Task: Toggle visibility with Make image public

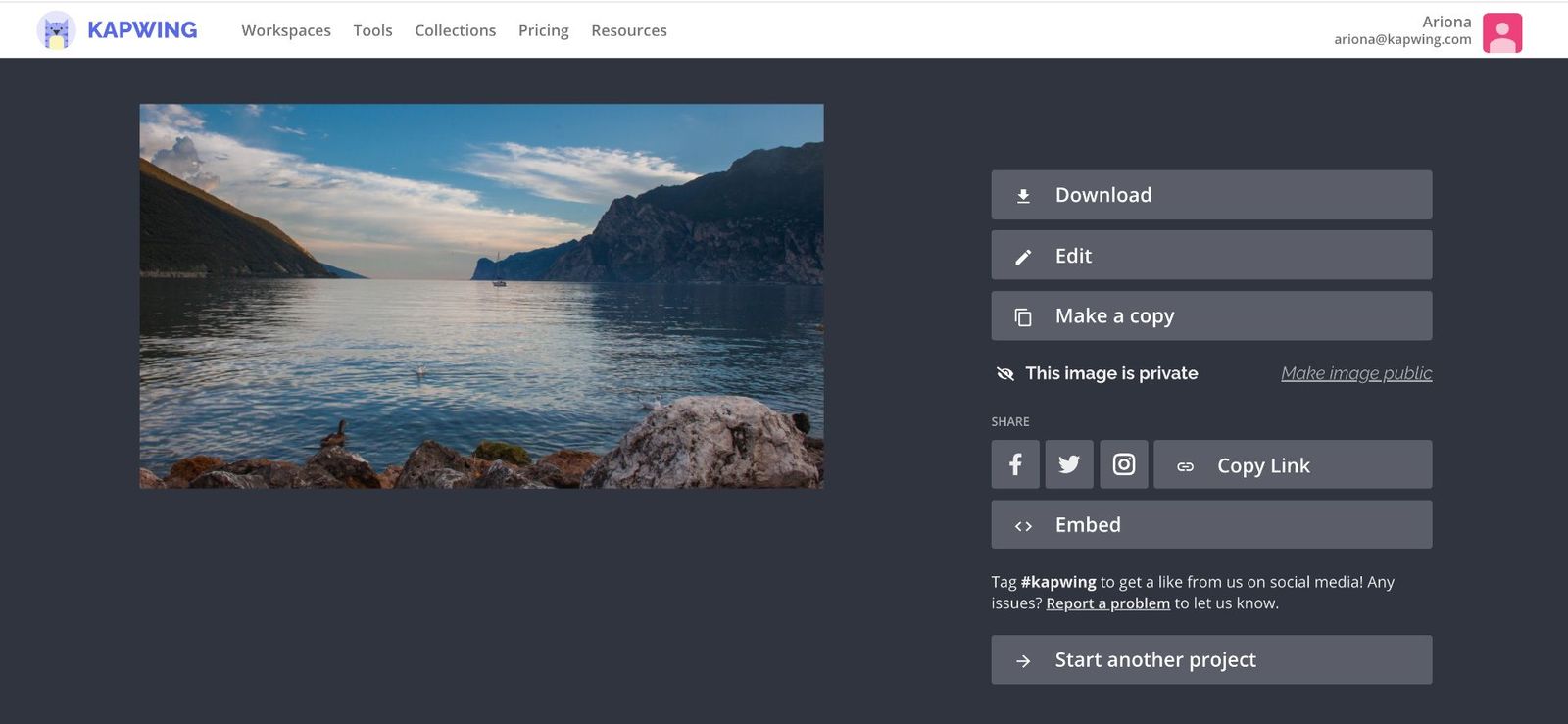Action: pos(1356,373)
